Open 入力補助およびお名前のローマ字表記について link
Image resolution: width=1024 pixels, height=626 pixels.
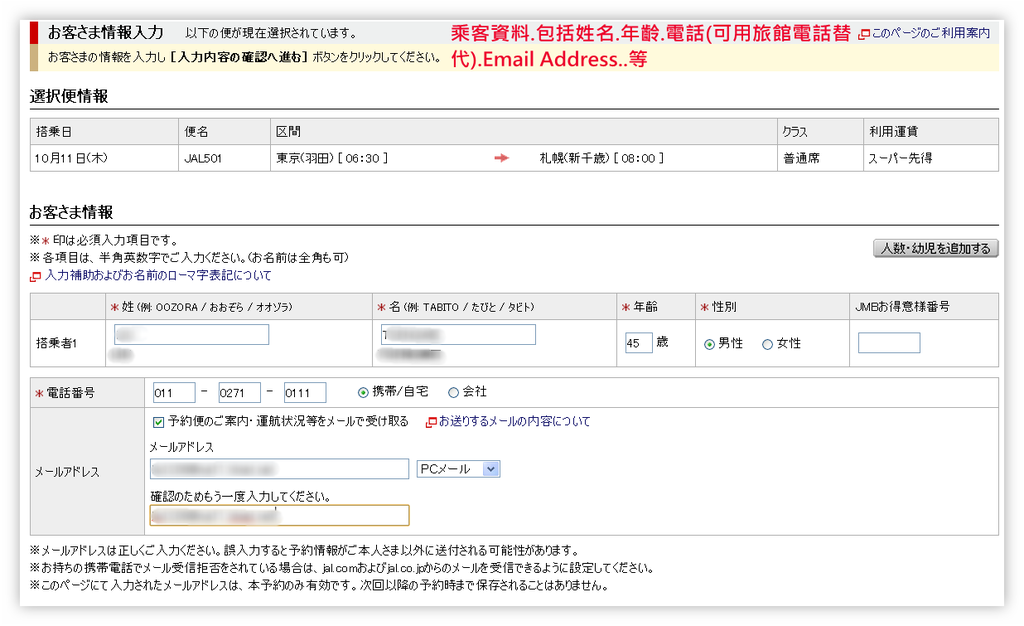(158, 275)
